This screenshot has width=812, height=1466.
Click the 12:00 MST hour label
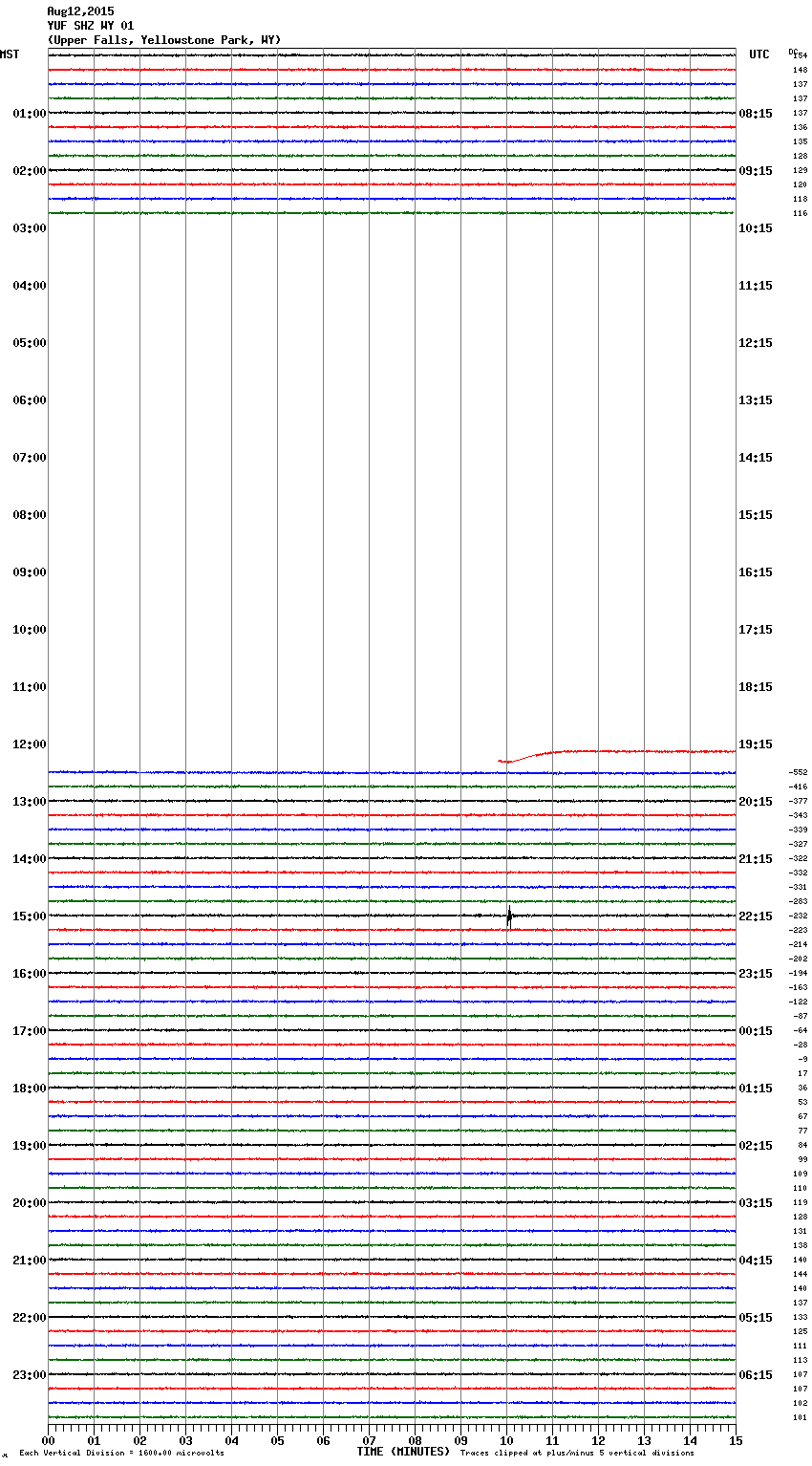point(29,744)
